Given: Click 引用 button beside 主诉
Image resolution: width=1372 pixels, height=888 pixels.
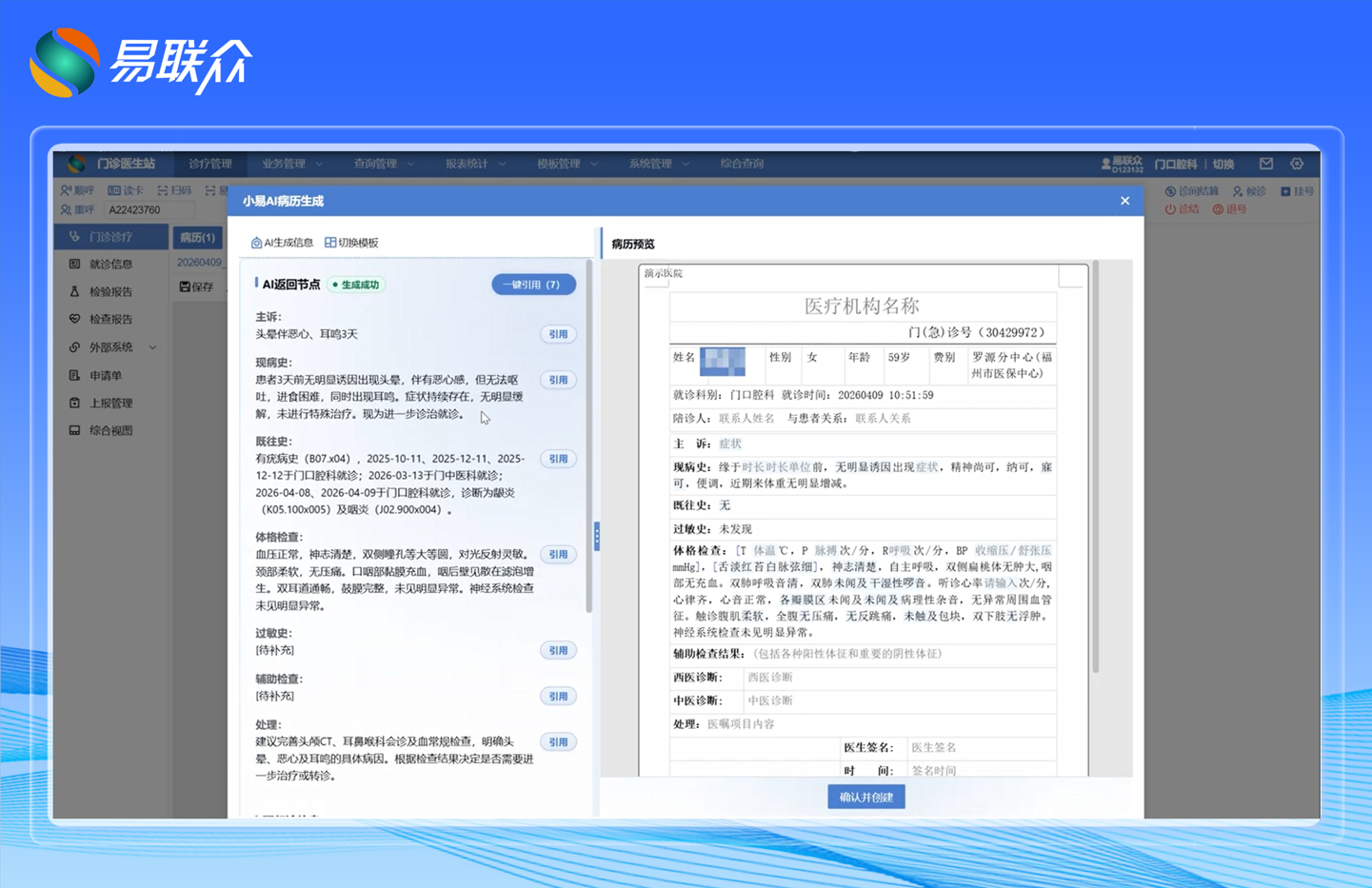Looking at the screenshot, I should tap(558, 334).
